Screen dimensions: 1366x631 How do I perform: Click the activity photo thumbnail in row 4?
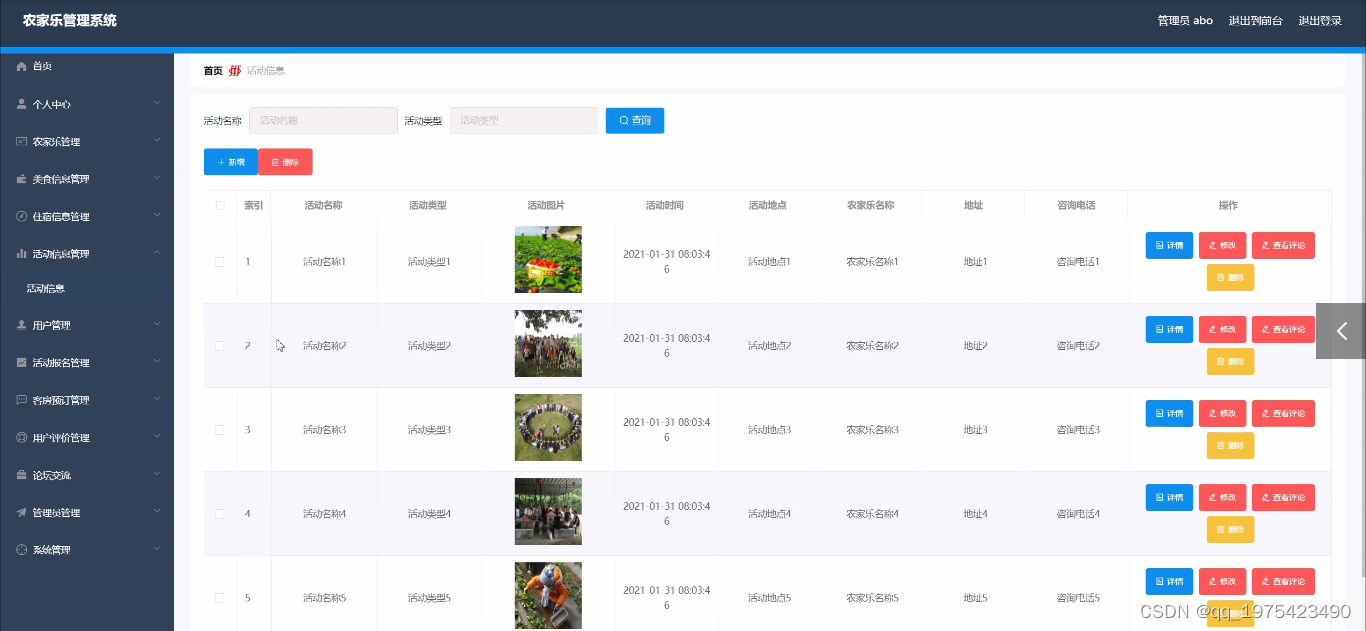(x=548, y=511)
